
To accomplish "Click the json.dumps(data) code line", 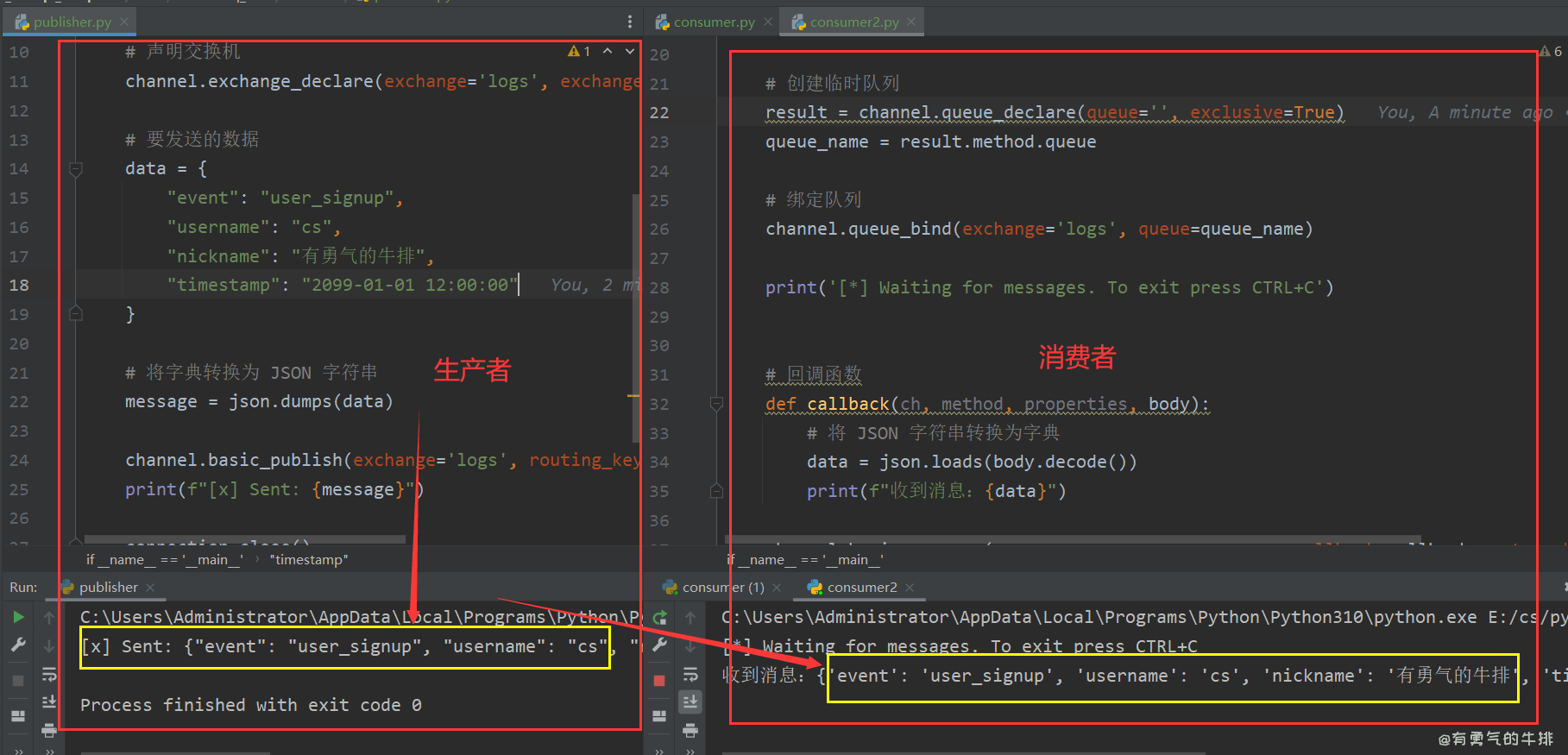I will point(259,401).
